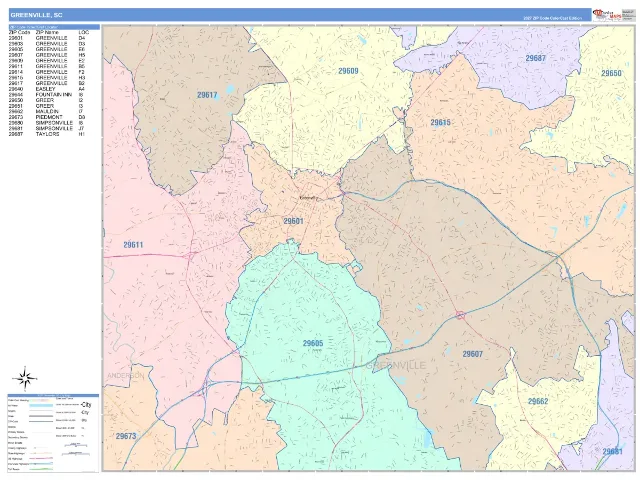Select the 29681 ZIP label on map
Image resolution: width=640 pixels, height=480 pixels.
click(x=612, y=451)
